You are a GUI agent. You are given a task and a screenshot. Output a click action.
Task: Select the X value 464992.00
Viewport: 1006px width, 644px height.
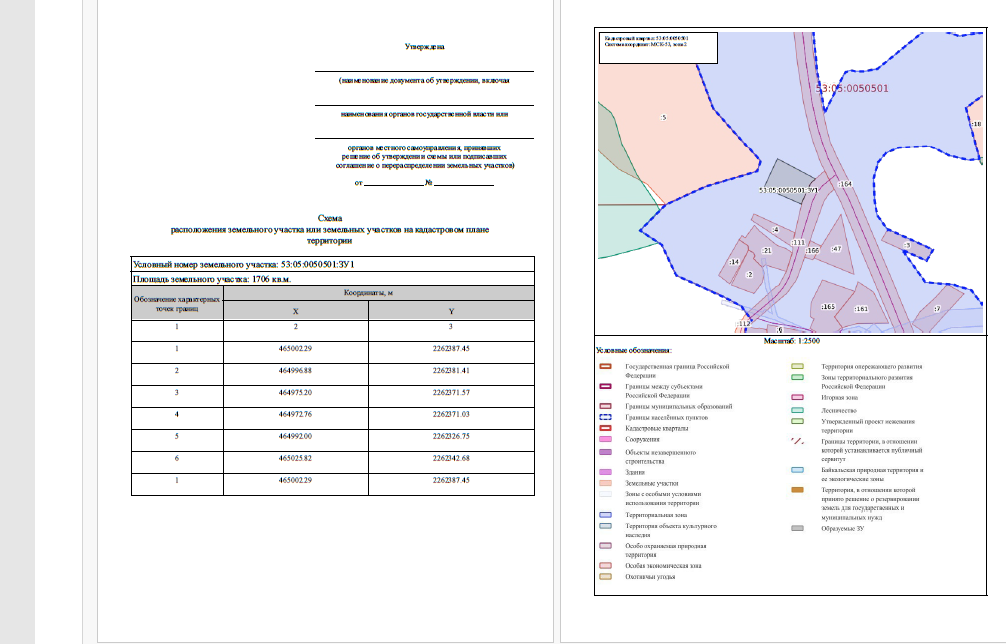(295, 436)
